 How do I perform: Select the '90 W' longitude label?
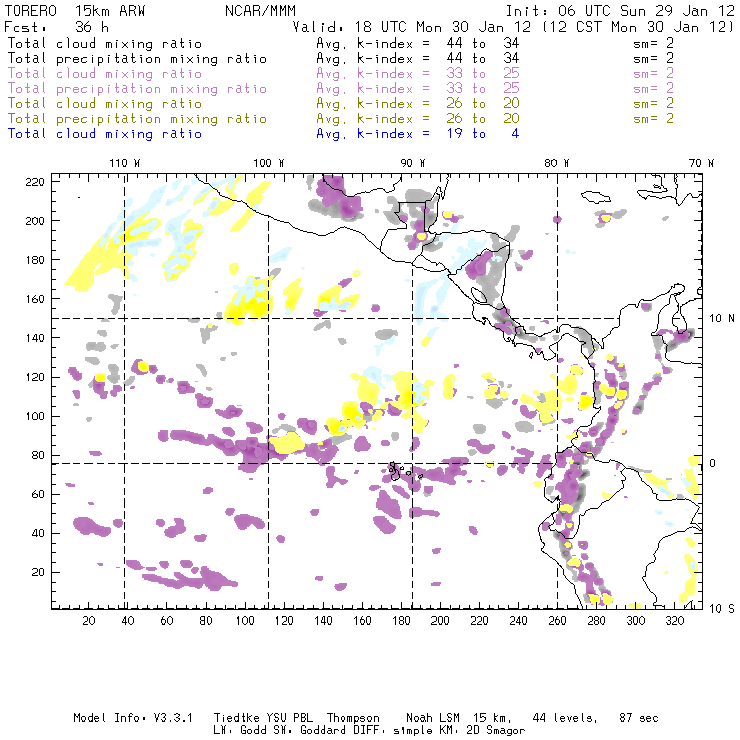point(413,163)
